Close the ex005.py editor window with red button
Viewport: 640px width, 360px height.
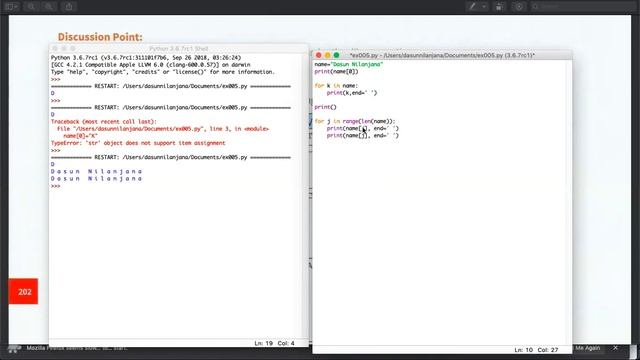(x=319, y=55)
